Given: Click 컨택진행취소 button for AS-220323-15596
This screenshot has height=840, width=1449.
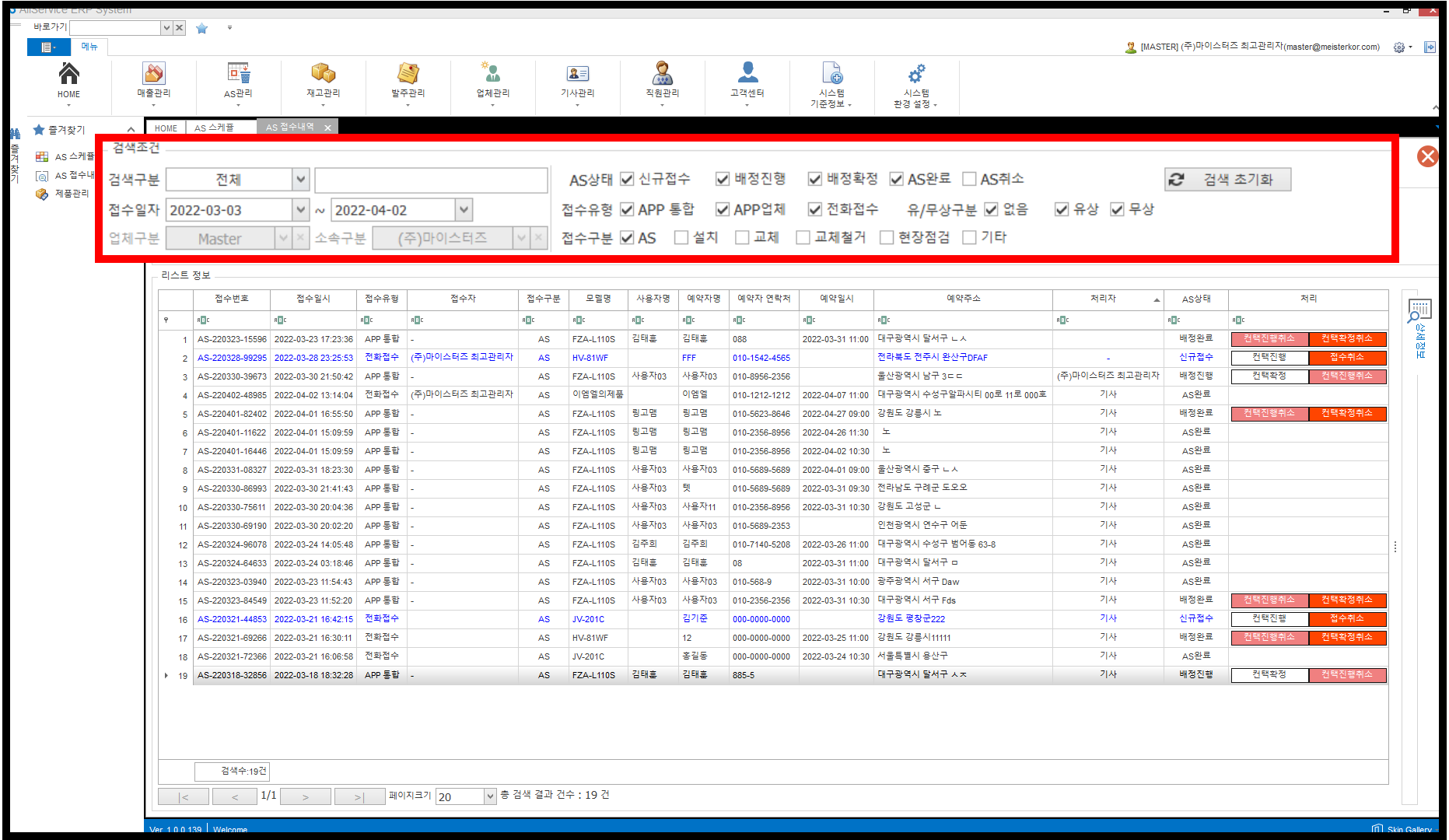Looking at the screenshot, I should (1269, 339).
